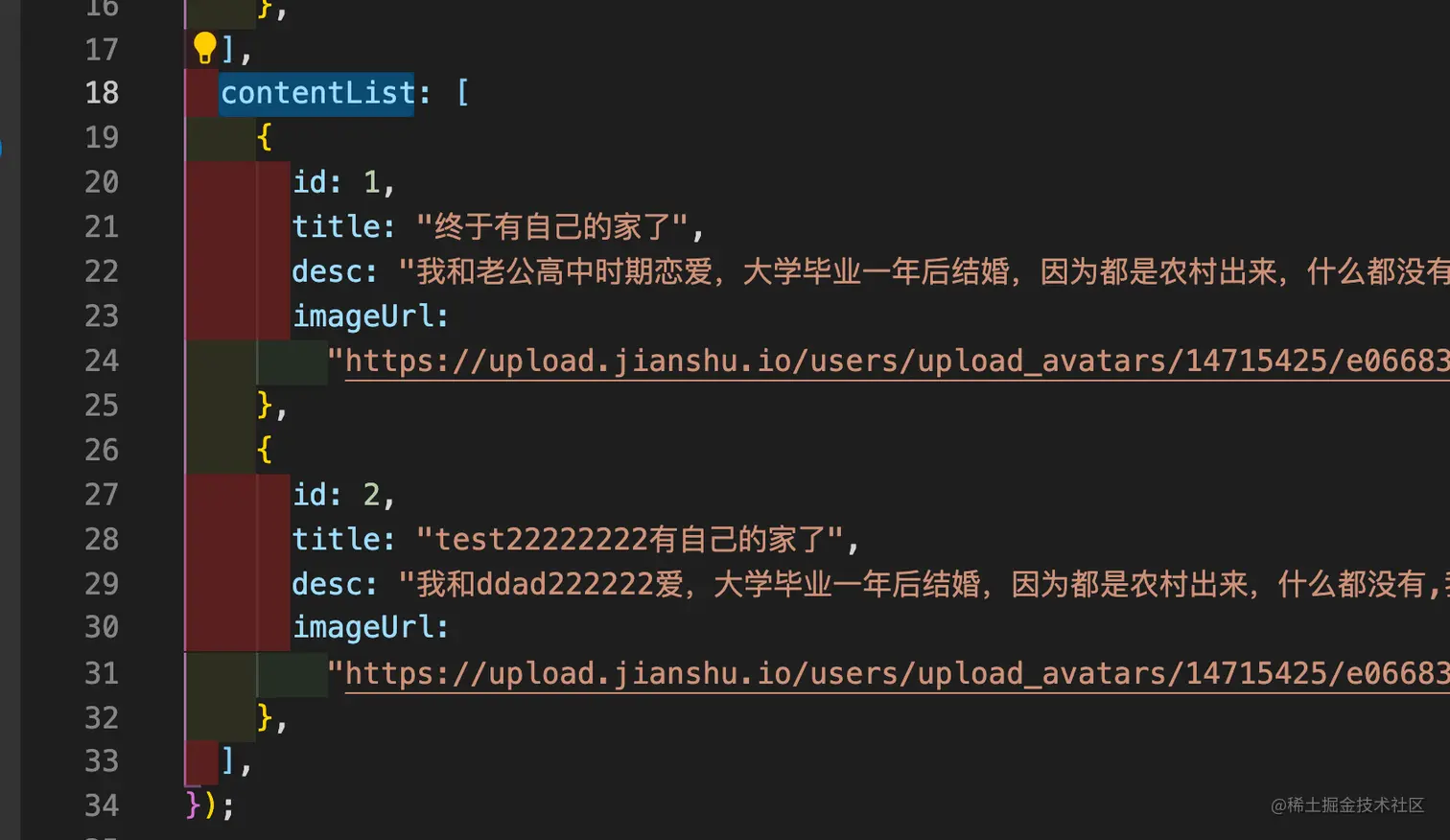
Task: Click line number 34 in gutter
Action: click(102, 805)
